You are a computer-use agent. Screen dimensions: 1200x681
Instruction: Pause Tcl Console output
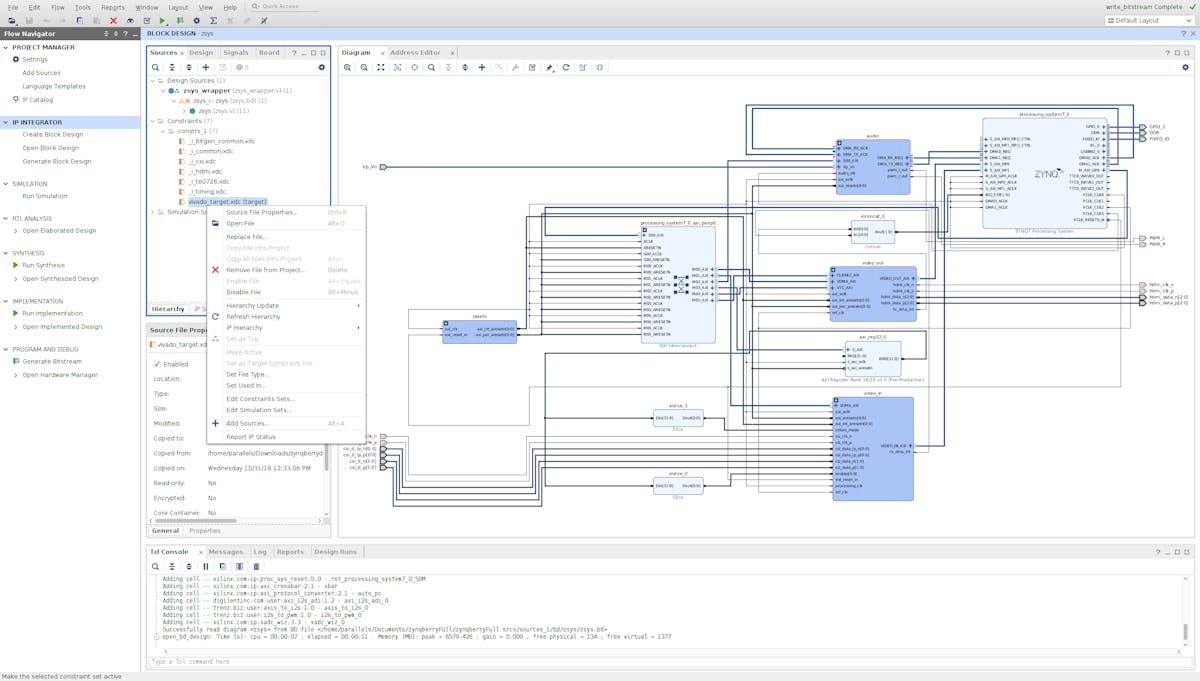(206, 567)
